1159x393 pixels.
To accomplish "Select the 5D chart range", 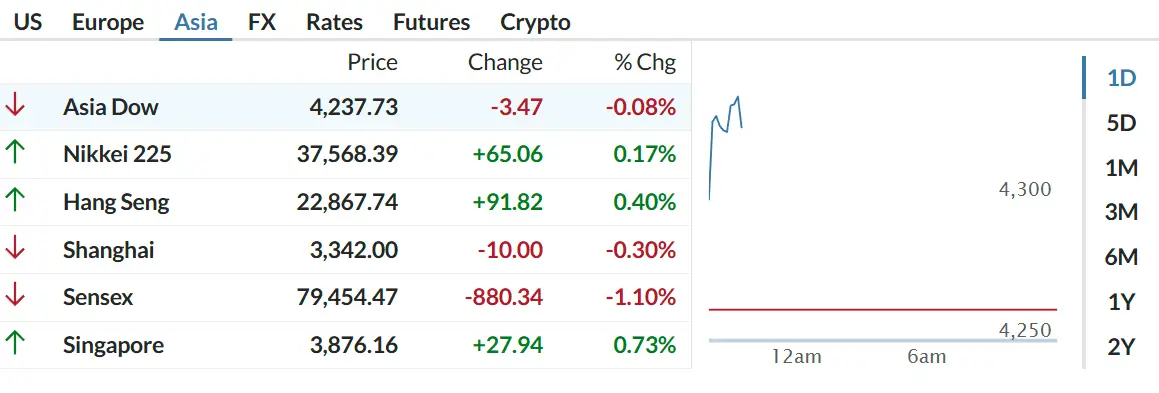I will (1121, 123).
